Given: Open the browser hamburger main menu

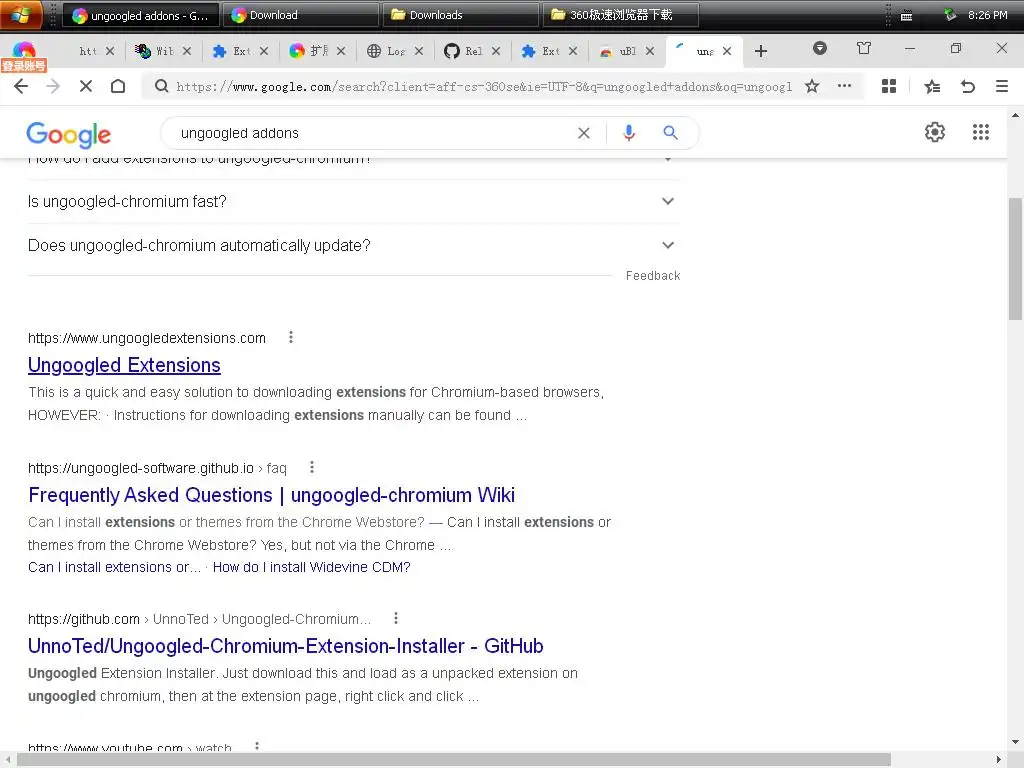Looking at the screenshot, I should click(x=1002, y=86).
